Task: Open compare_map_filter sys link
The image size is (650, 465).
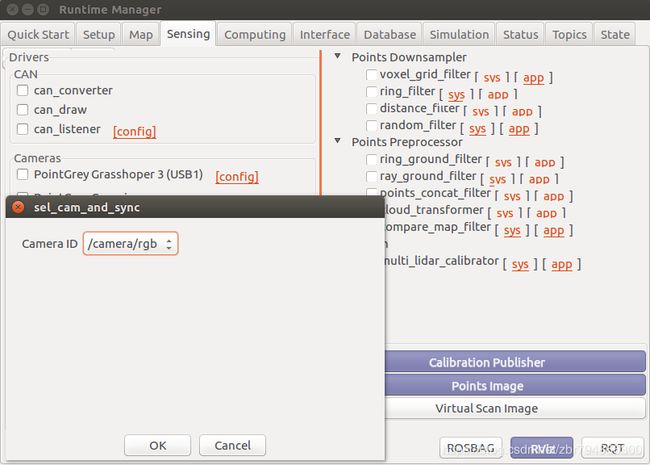Action: (x=512, y=230)
